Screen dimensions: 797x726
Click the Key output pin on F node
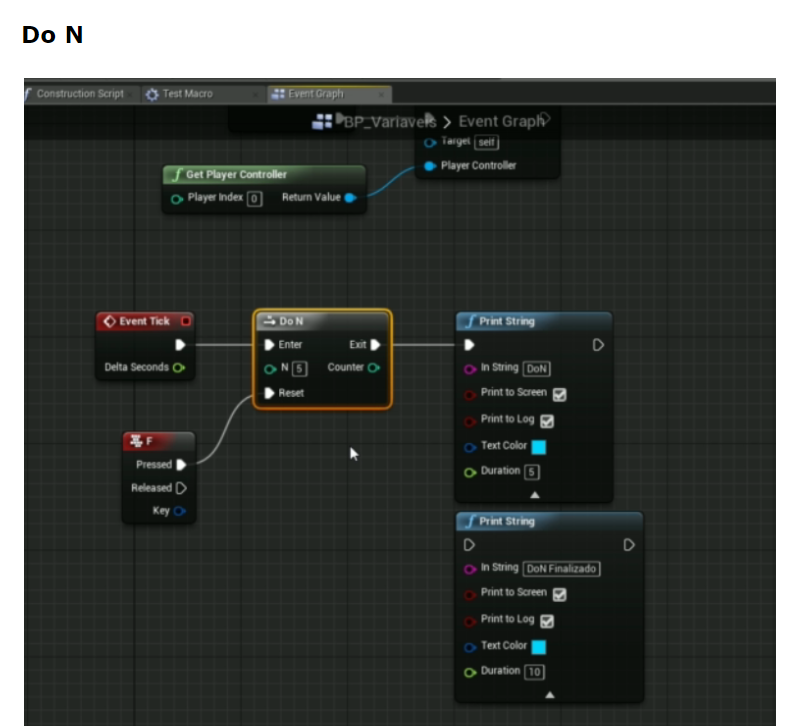(x=179, y=511)
